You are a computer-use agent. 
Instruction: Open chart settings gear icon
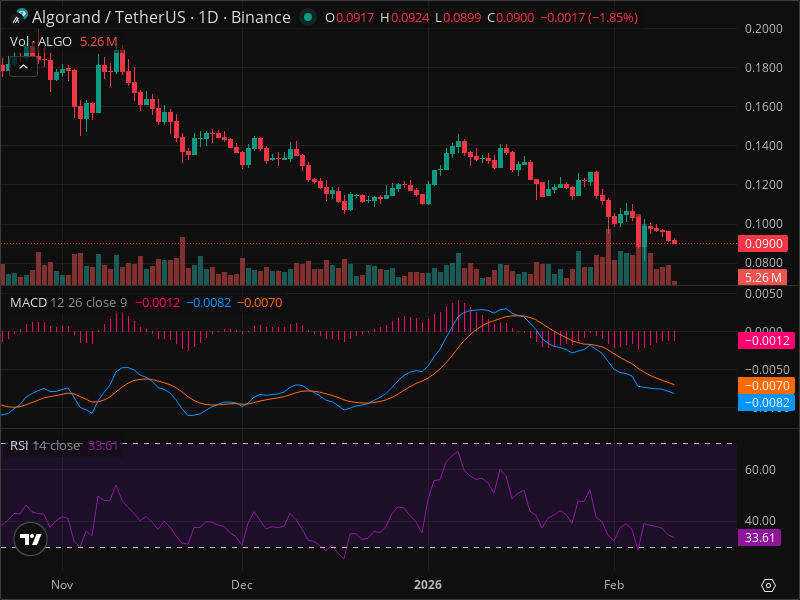coord(768,585)
